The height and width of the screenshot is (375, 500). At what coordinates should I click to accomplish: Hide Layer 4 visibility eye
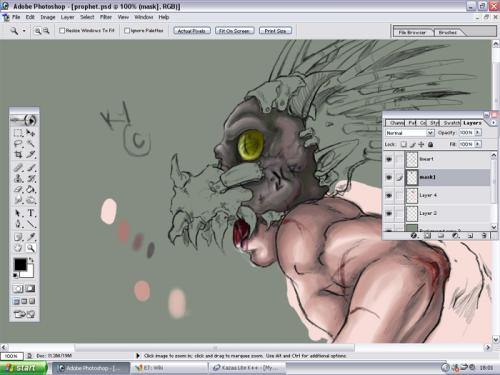coord(389,195)
